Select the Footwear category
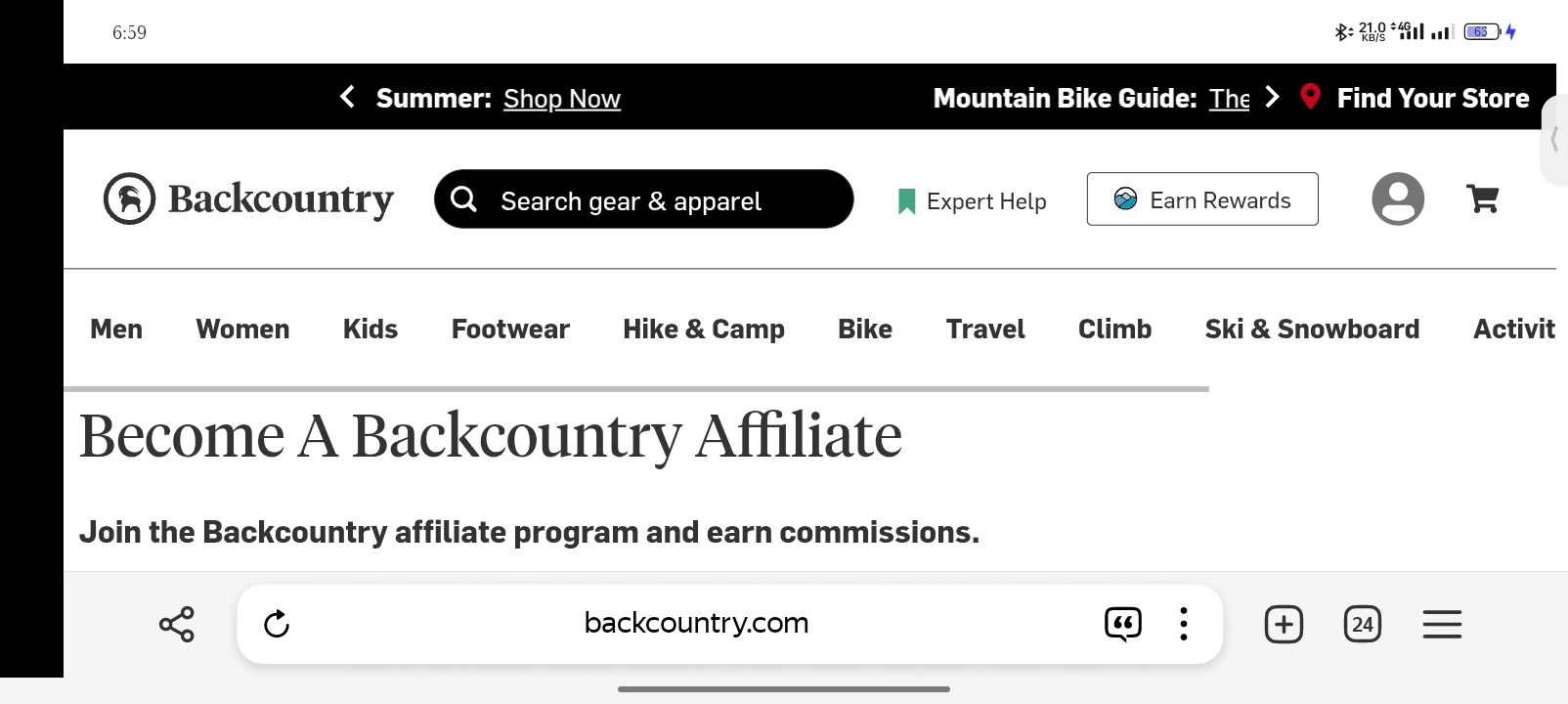This screenshot has width=1568, height=704. pos(510,330)
